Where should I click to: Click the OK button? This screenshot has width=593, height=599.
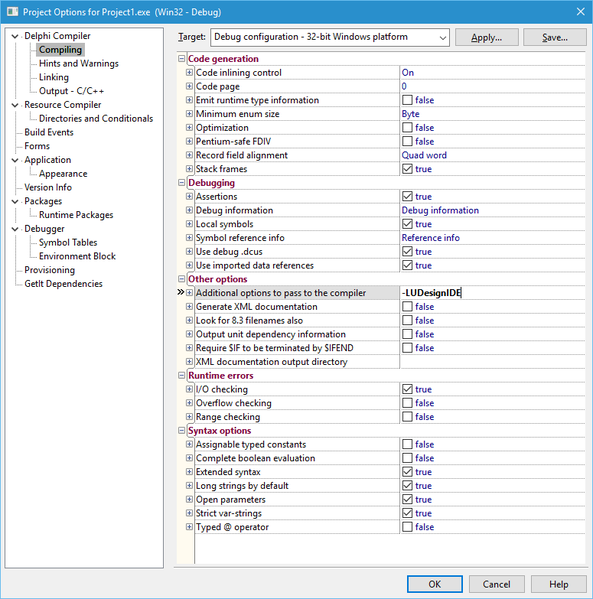pos(434,584)
